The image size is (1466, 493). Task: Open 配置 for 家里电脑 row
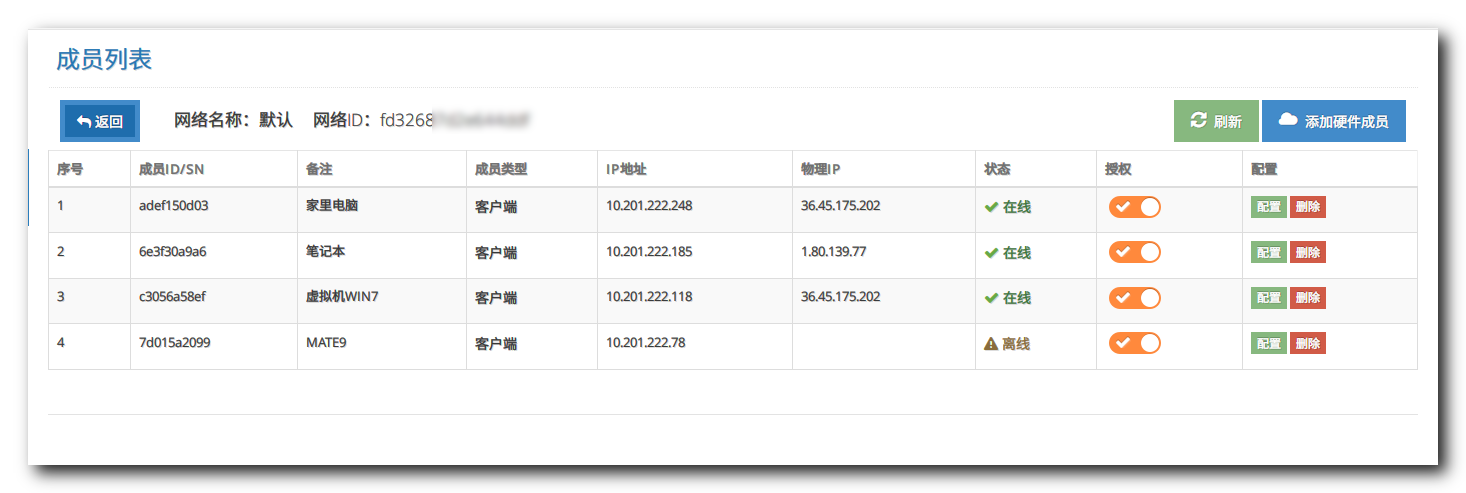coord(1268,207)
